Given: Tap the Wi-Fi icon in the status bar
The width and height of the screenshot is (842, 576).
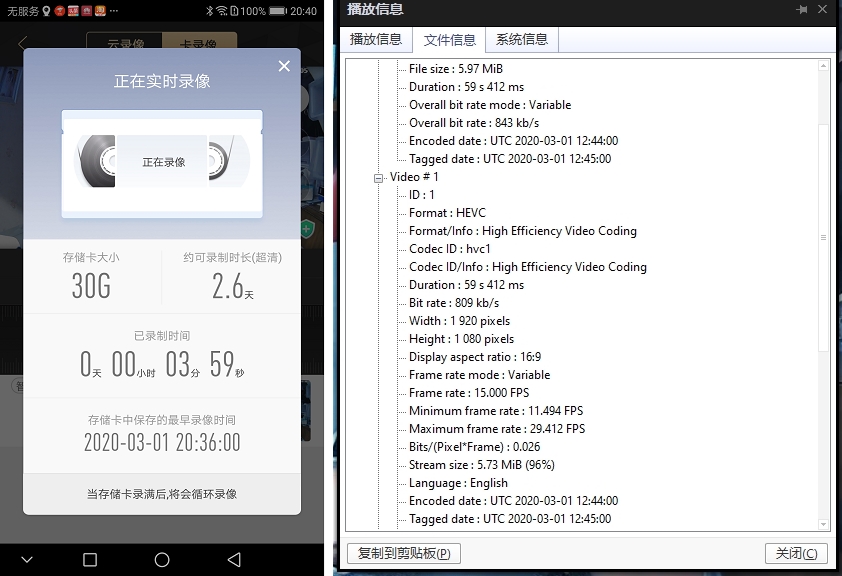Looking at the screenshot, I should (220, 12).
